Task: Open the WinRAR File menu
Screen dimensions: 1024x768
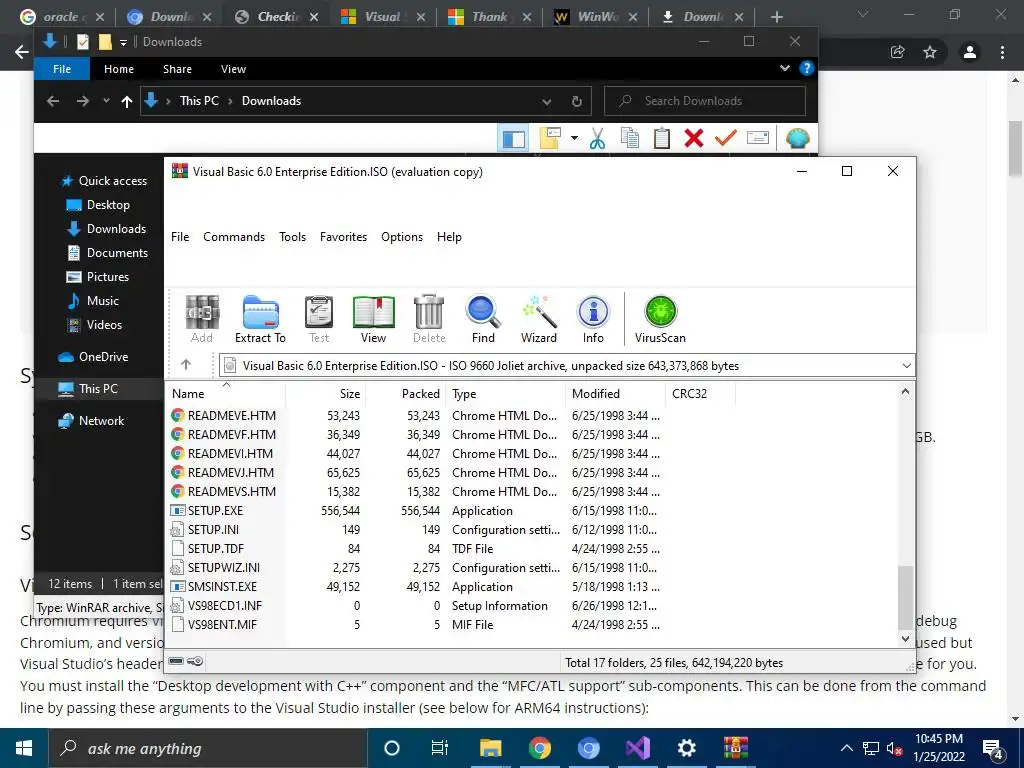Action: click(x=180, y=237)
